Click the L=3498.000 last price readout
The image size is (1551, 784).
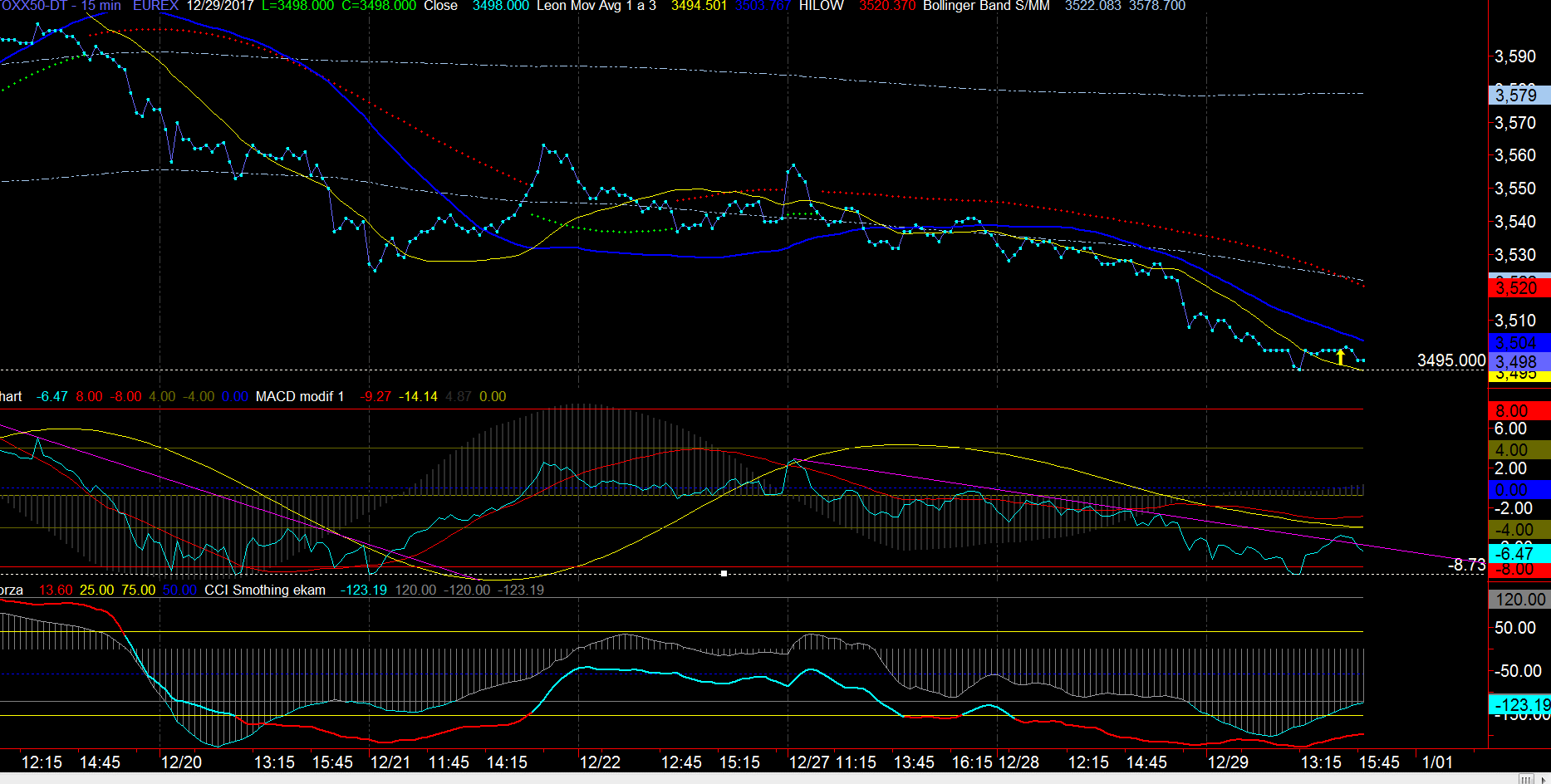click(297, 6)
